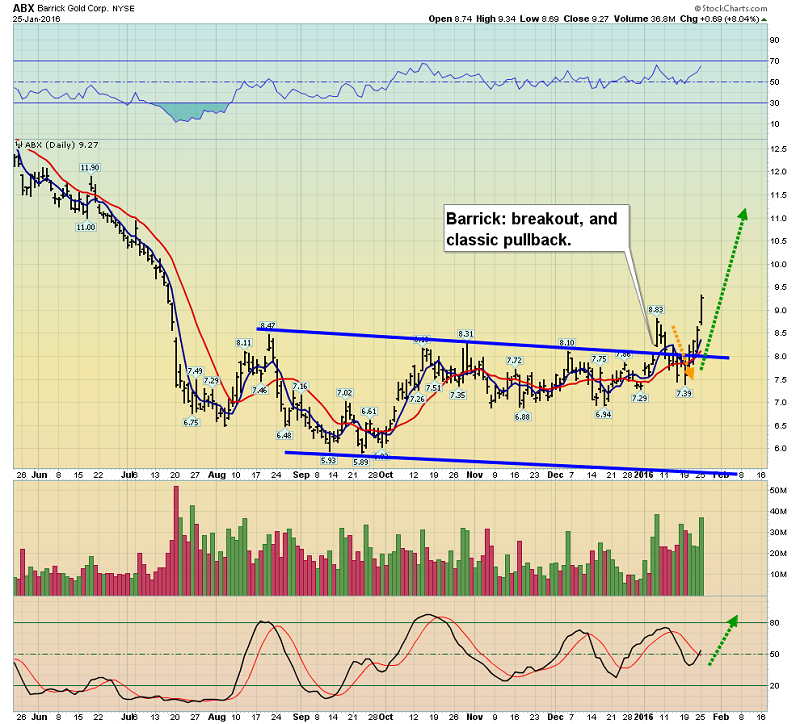Click 20 on the stochastic axis
The height and width of the screenshot is (724, 800).
coord(774,686)
